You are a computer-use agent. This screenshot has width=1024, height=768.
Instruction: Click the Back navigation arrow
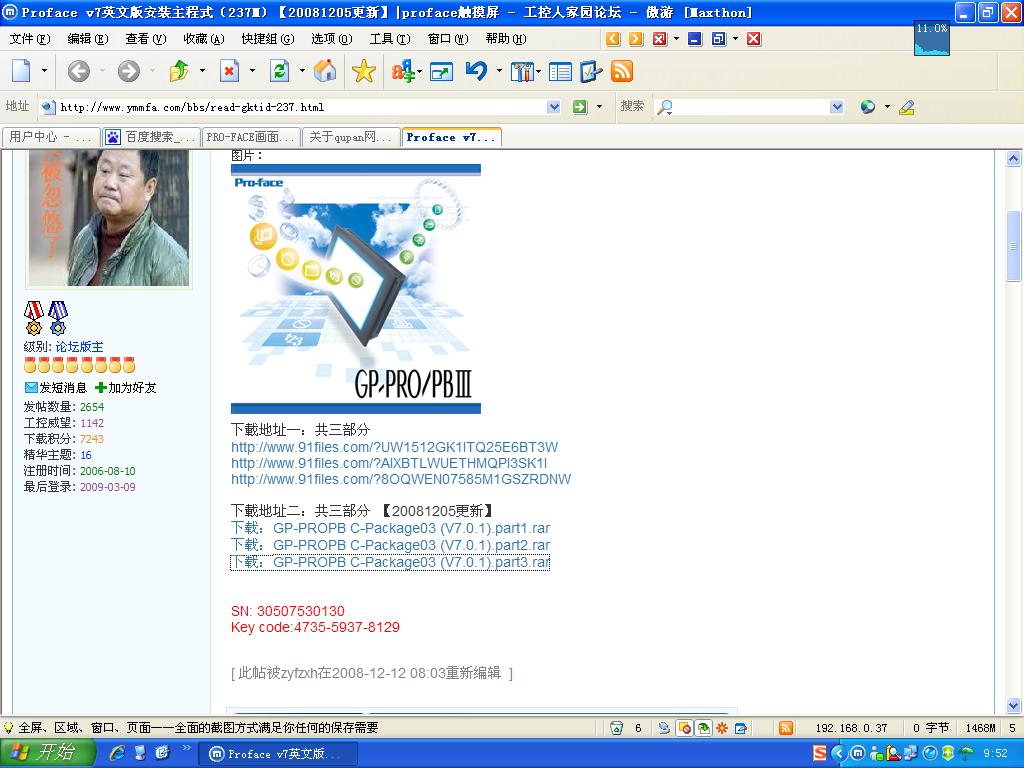[x=79, y=71]
